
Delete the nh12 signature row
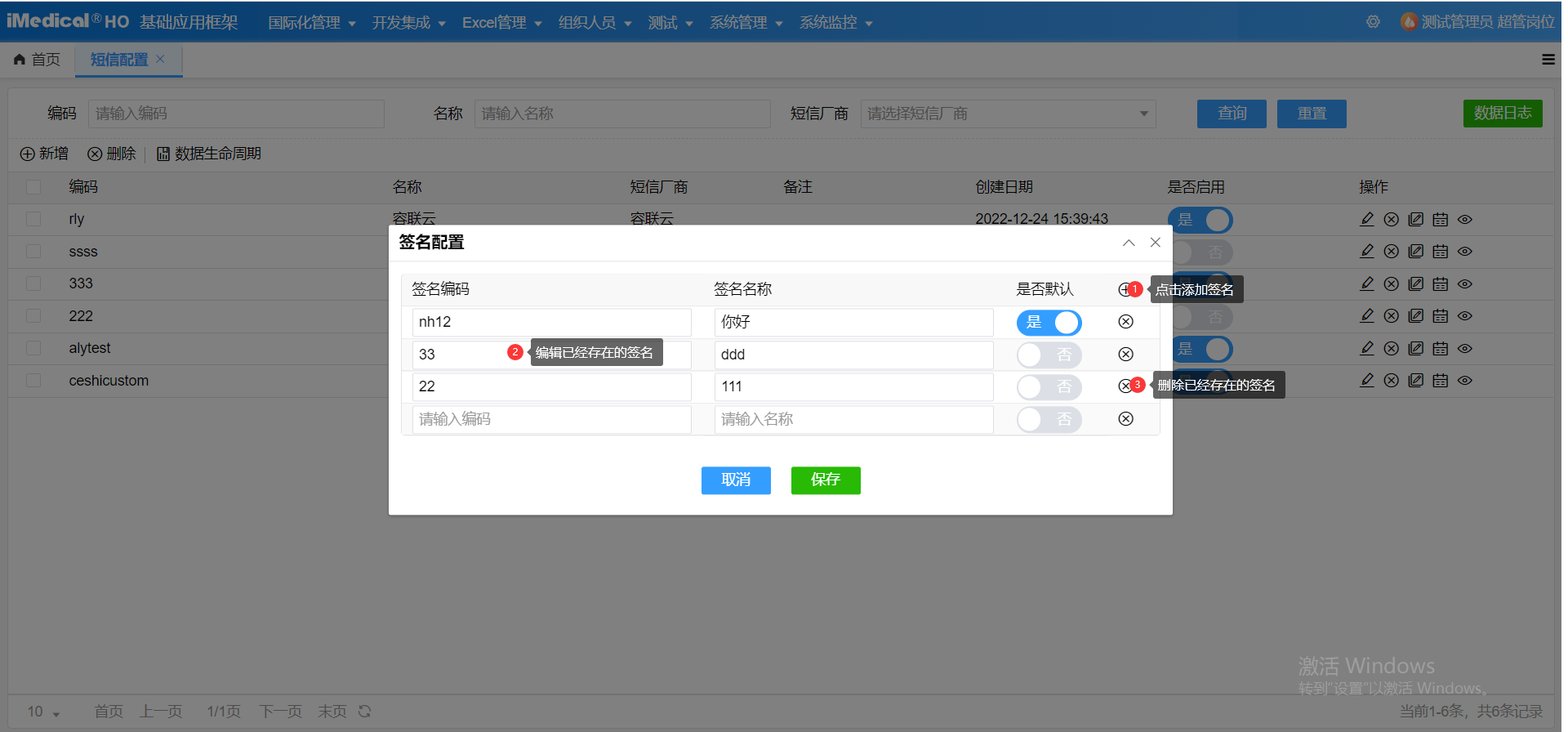point(1125,322)
